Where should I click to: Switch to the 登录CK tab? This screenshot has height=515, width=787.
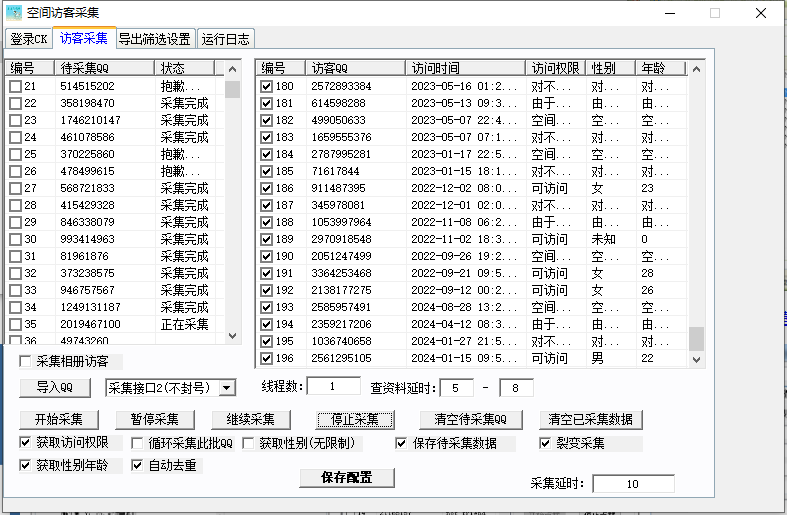[x=29, y=39]
